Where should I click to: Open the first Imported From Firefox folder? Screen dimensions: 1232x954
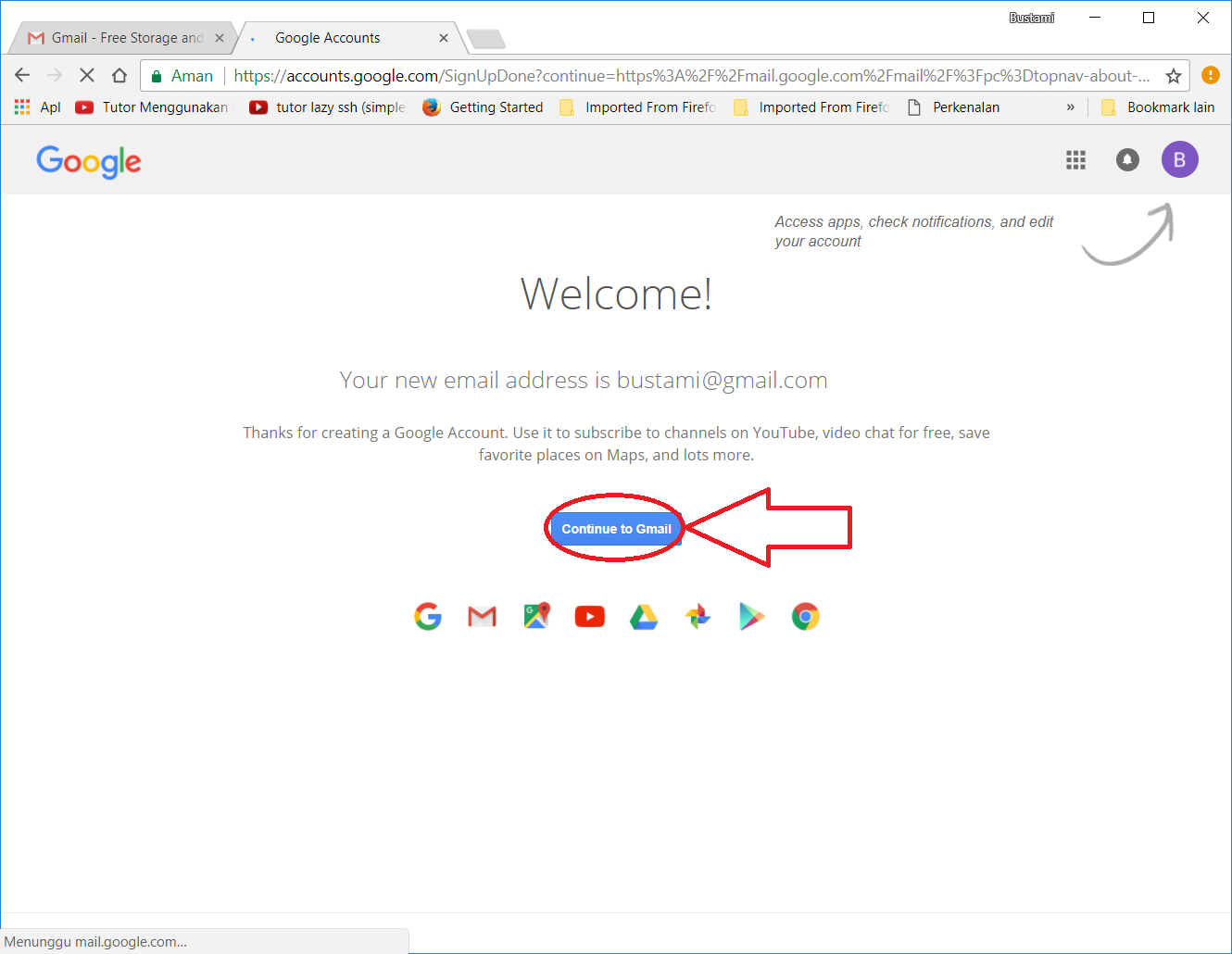638,107
